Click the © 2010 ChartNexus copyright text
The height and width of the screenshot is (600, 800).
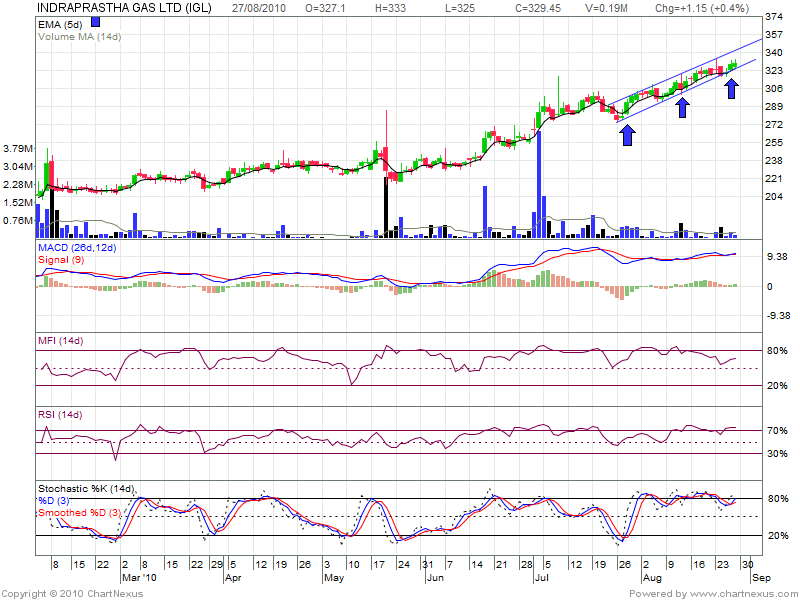click(72, 593)
